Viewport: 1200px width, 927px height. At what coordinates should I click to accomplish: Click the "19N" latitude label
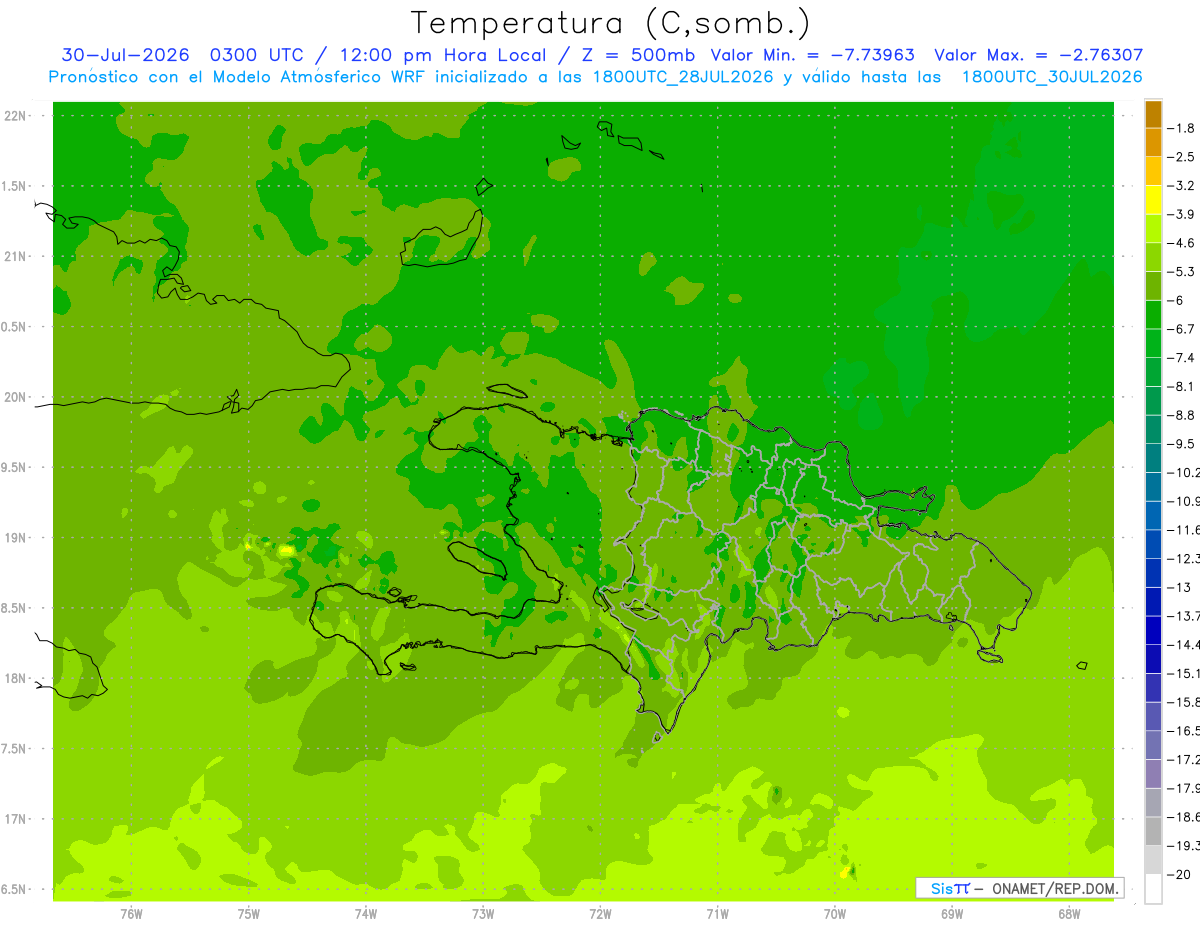click(17, 538)
